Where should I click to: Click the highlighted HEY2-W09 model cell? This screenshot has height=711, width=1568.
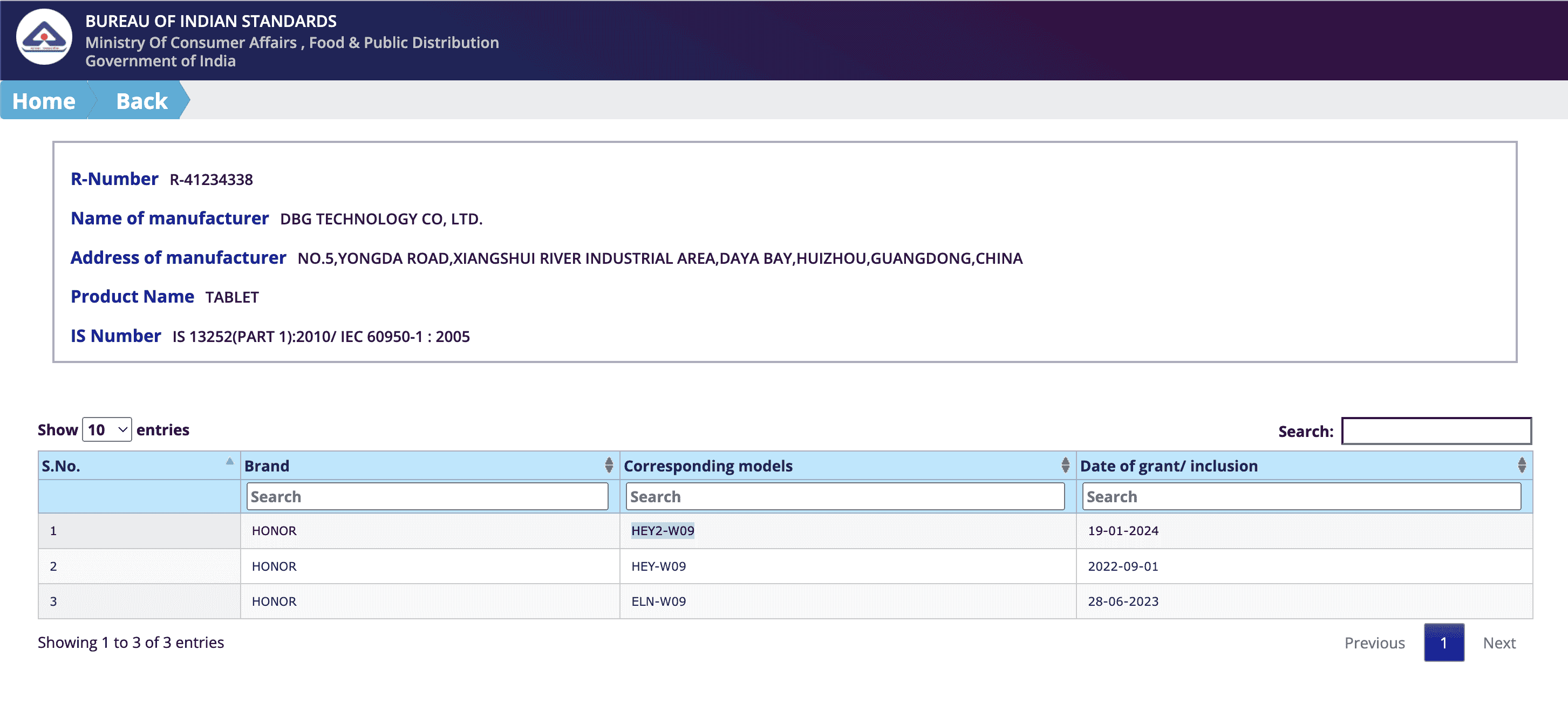(662, 531)
